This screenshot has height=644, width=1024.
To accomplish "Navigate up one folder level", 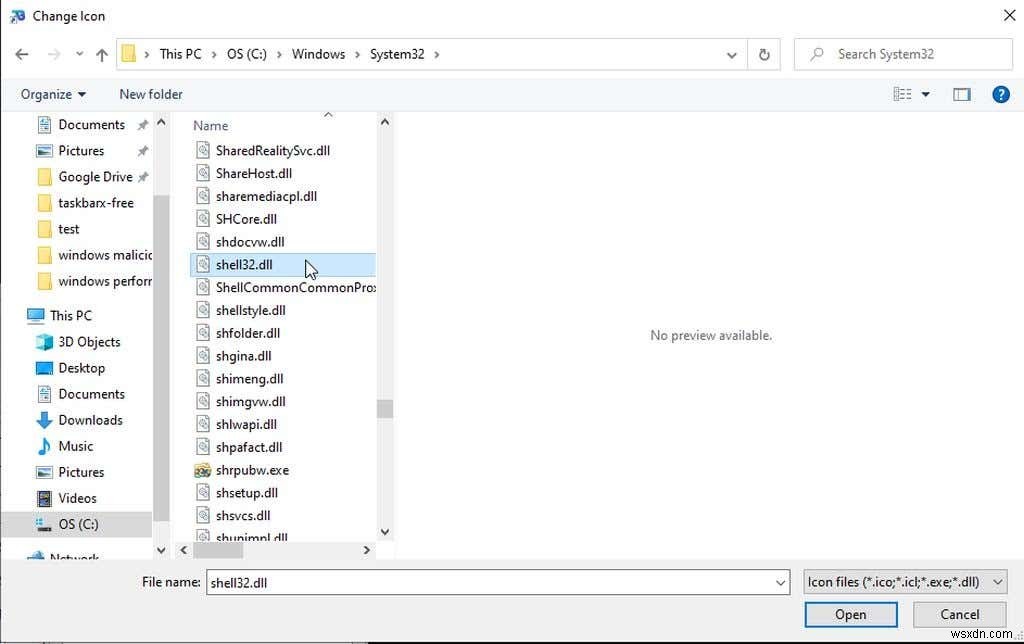I will (x=101, y=54).
